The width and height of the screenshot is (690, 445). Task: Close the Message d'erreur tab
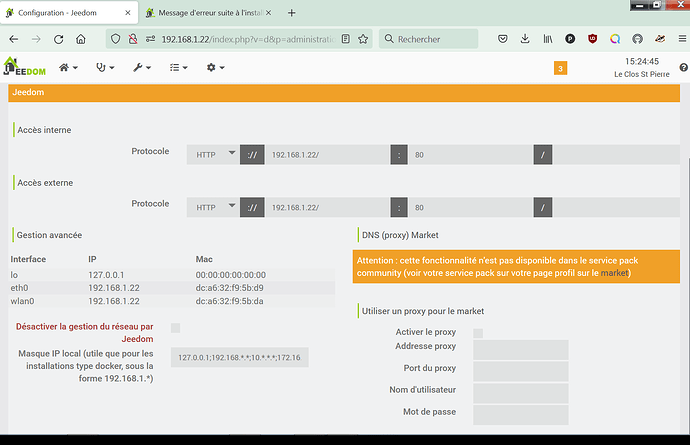coord(268,13)
